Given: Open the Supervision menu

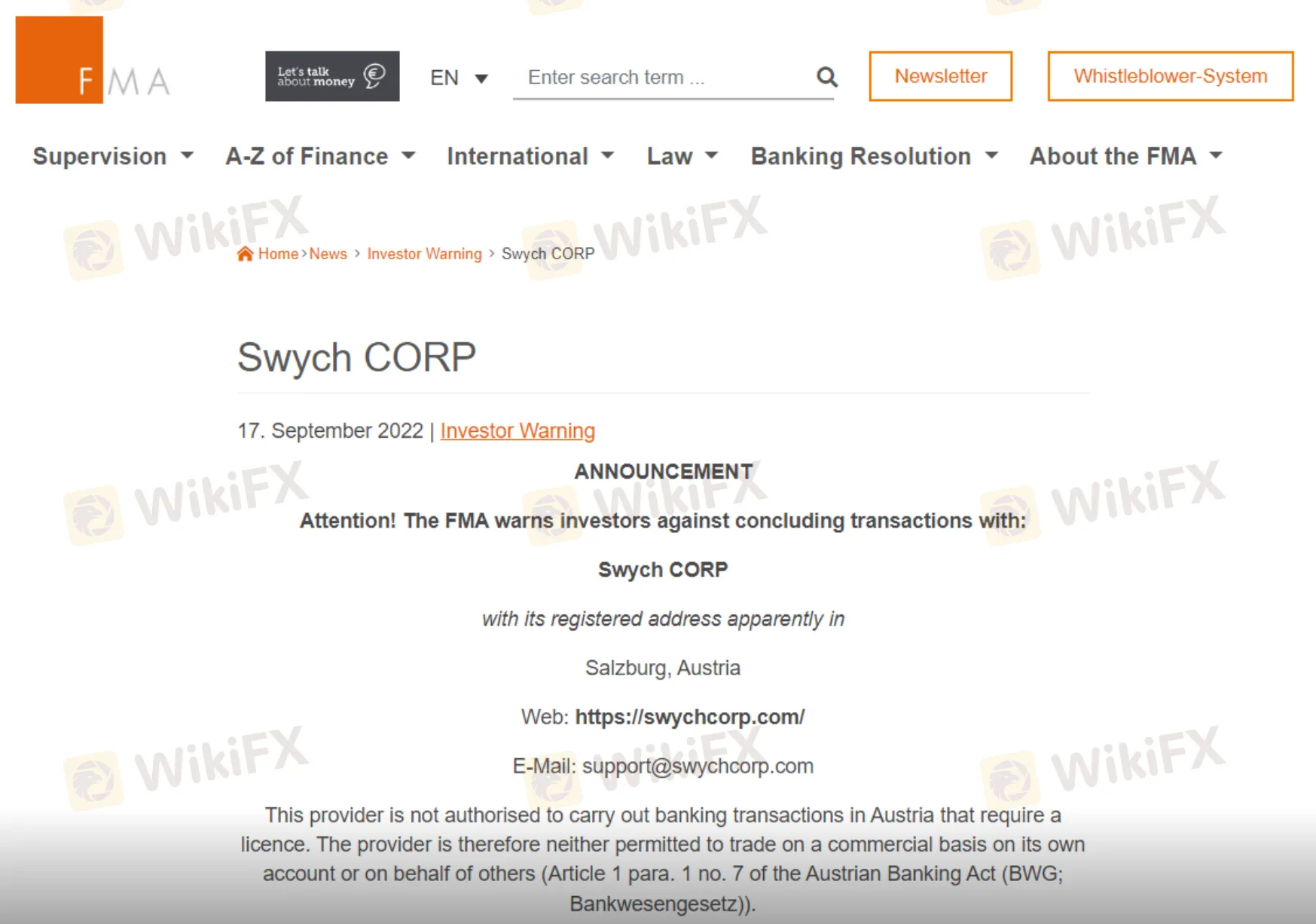Looking at the screenshot, I should 99,156.
